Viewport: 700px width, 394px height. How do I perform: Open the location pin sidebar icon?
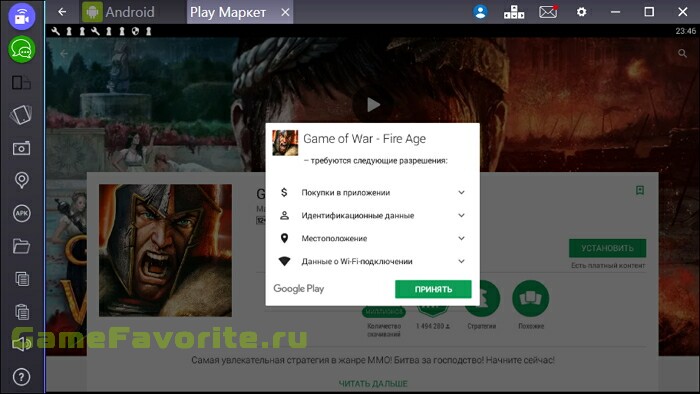(x=21, y=180)
